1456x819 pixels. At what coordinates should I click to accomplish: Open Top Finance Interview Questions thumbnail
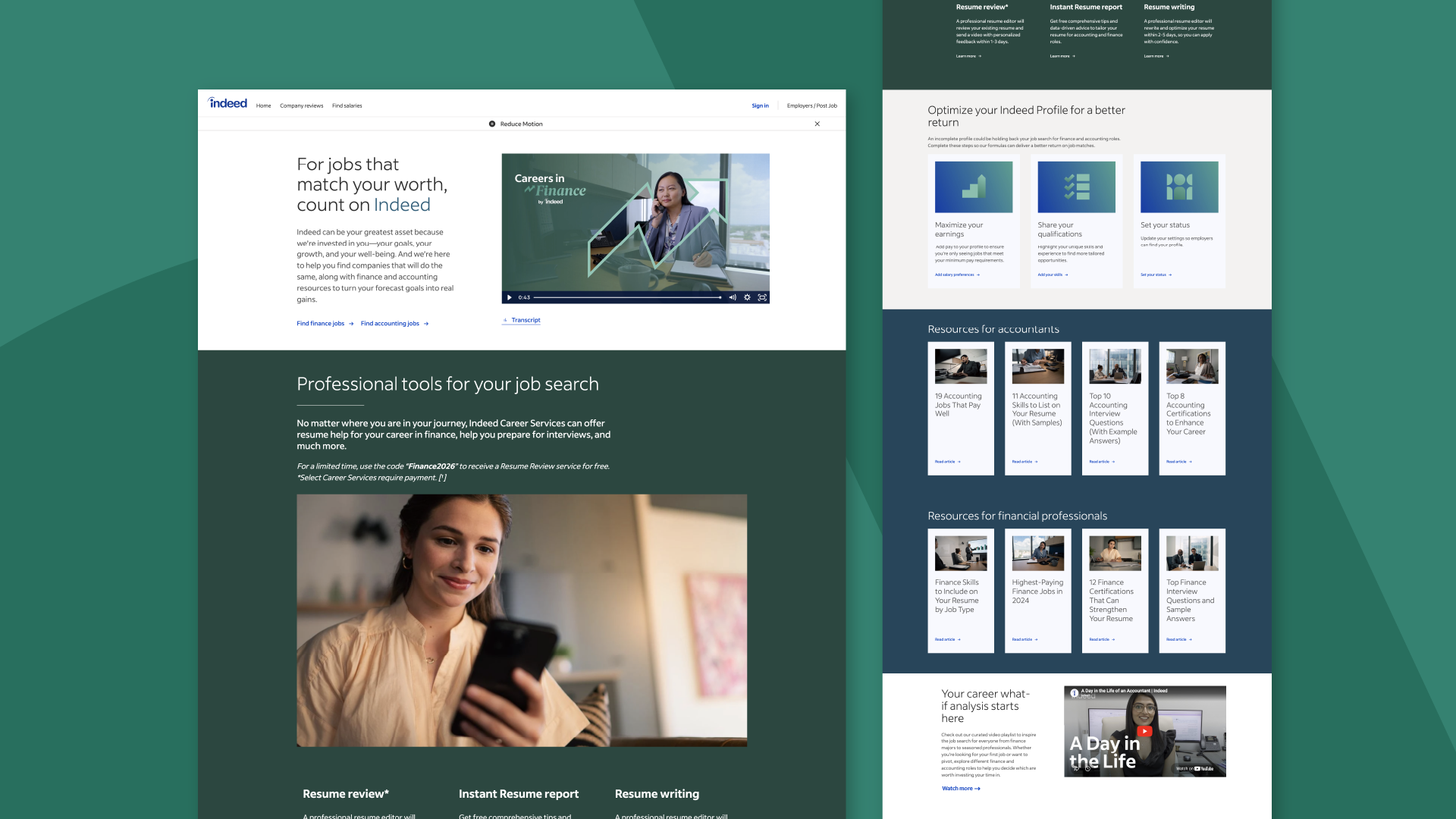point(1192,554)
